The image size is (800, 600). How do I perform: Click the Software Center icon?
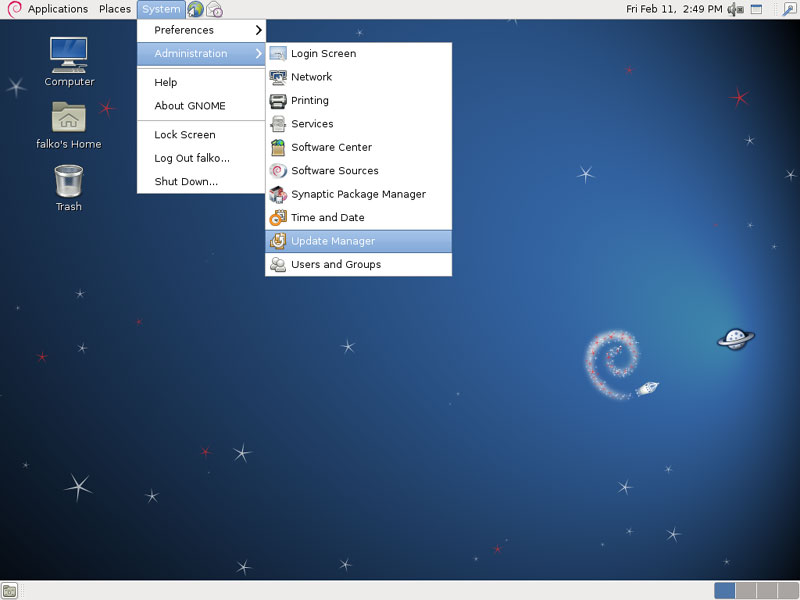278,147
